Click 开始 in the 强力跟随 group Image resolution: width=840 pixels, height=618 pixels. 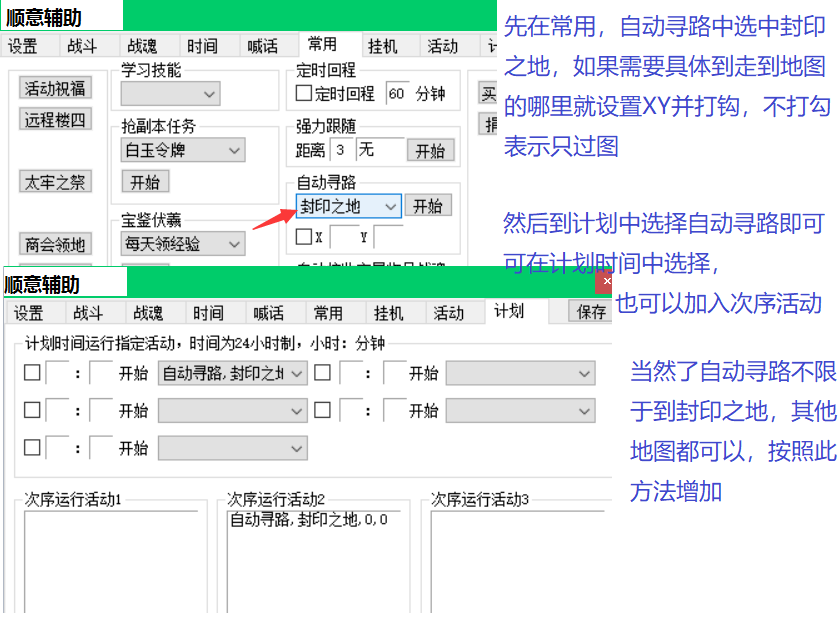pos(430,150)
